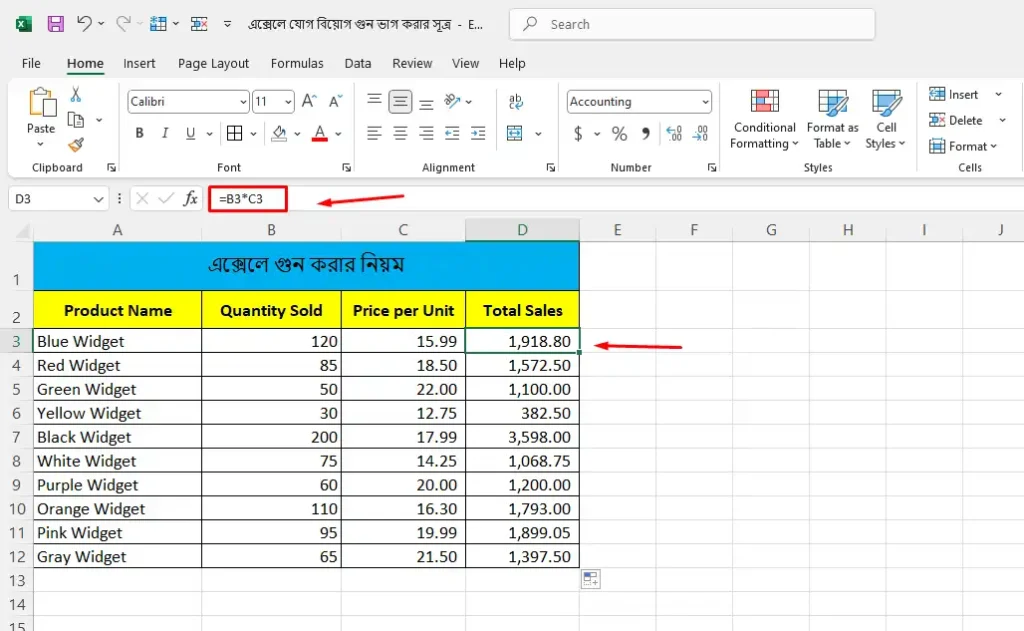The width and height of the screenshot is (1024, 631).
Task: Click the accounting dollar format icon
Action: coord(578,134)
